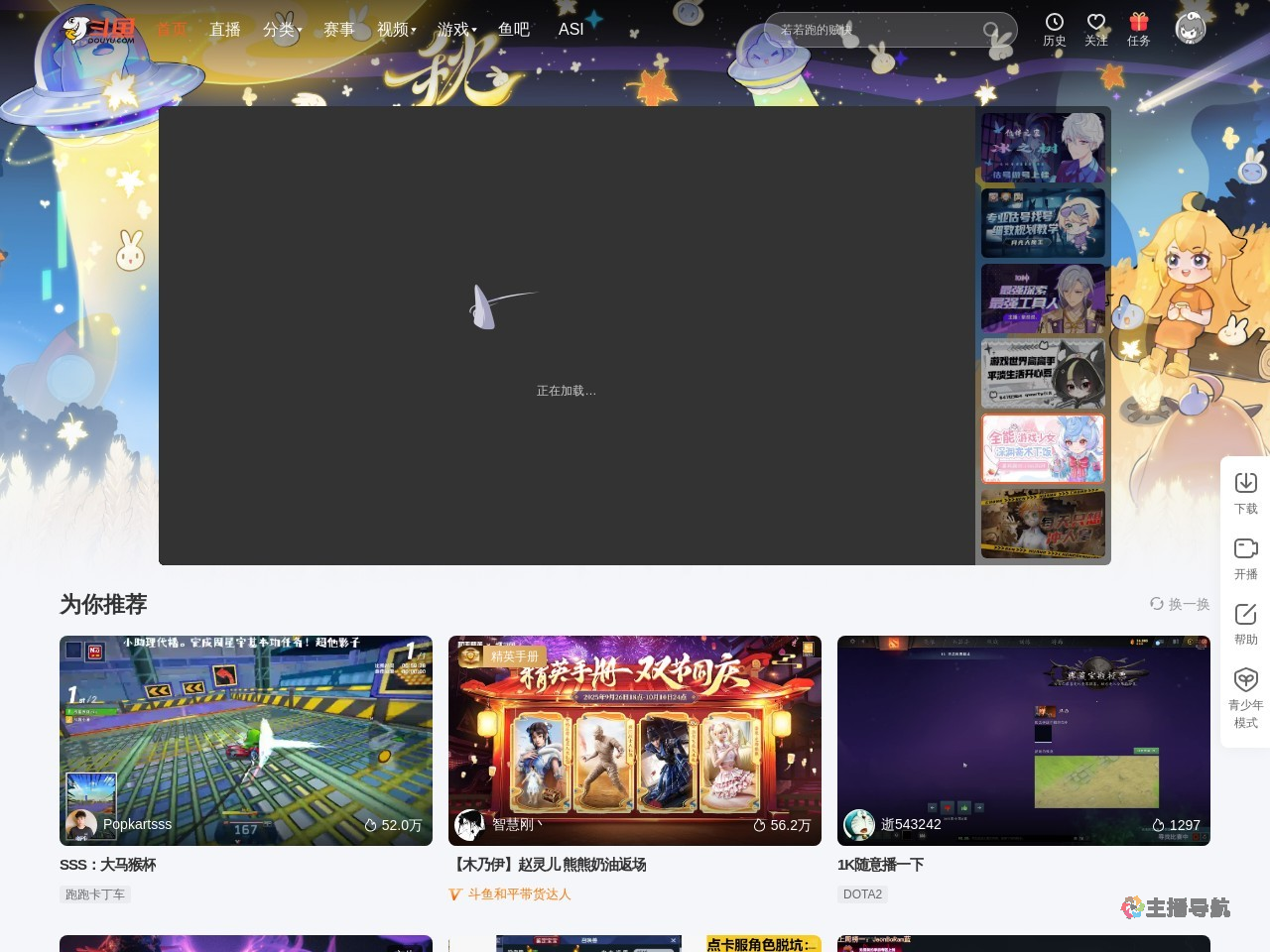Enable 青少年模式 youth mode
The width and height of the screenshot is (1270, 952).
pyautogui.click(x=1245, y=680)
